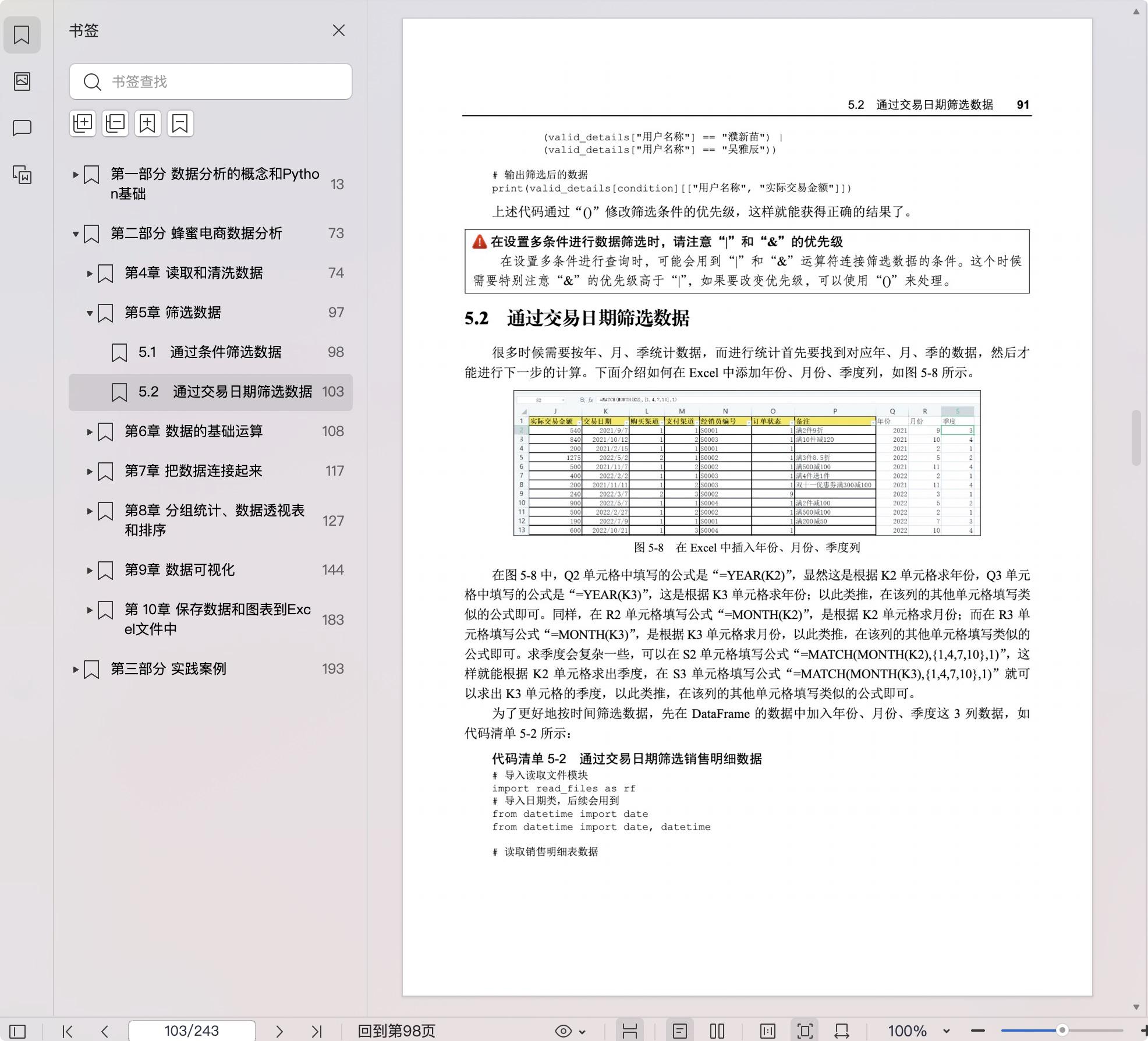Click heading 5.2 通过交易日期筛选数据
Screen dimensions: 1148x1041
tap(577, 318)
